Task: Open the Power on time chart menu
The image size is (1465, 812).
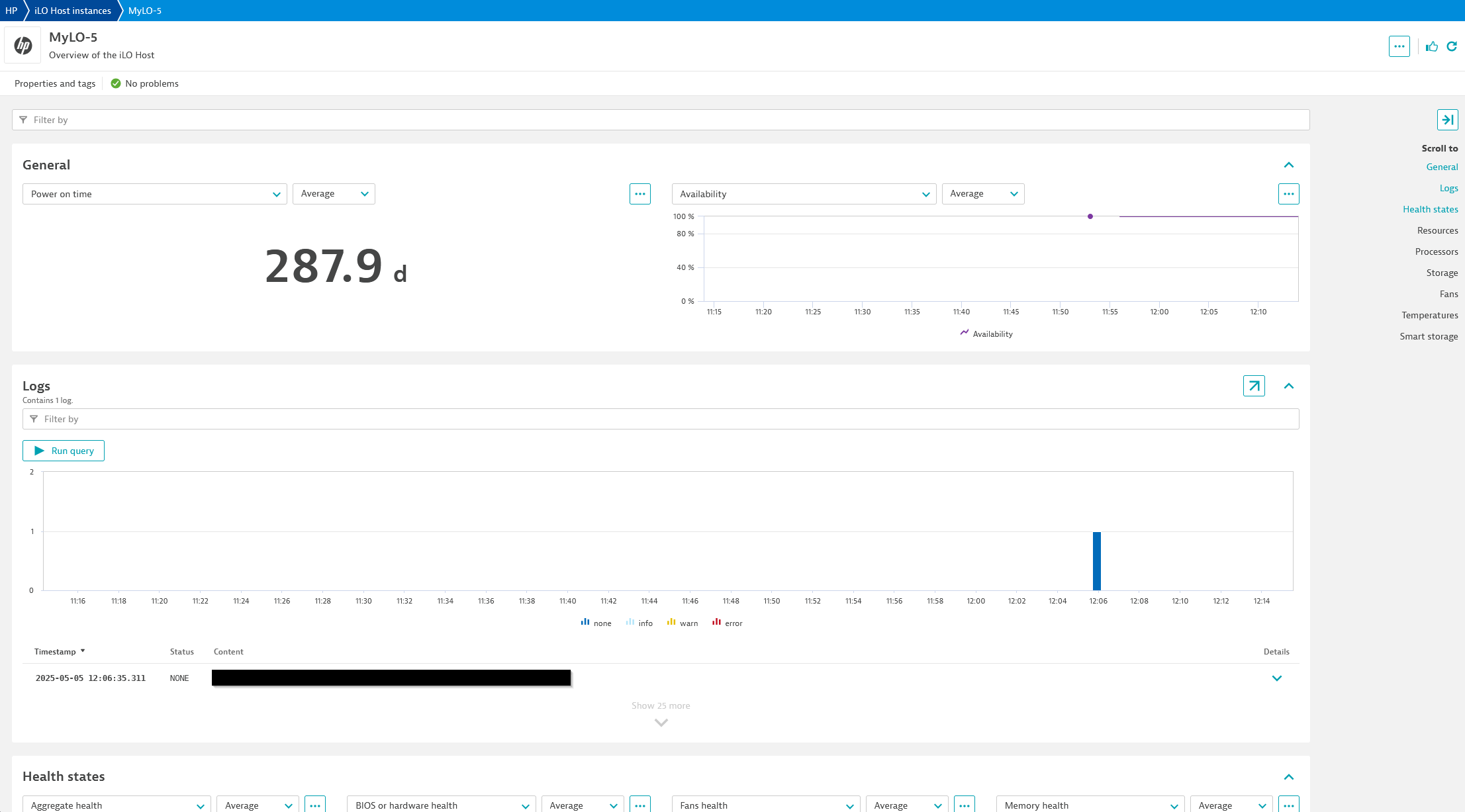Action: [x=639, y=194]
